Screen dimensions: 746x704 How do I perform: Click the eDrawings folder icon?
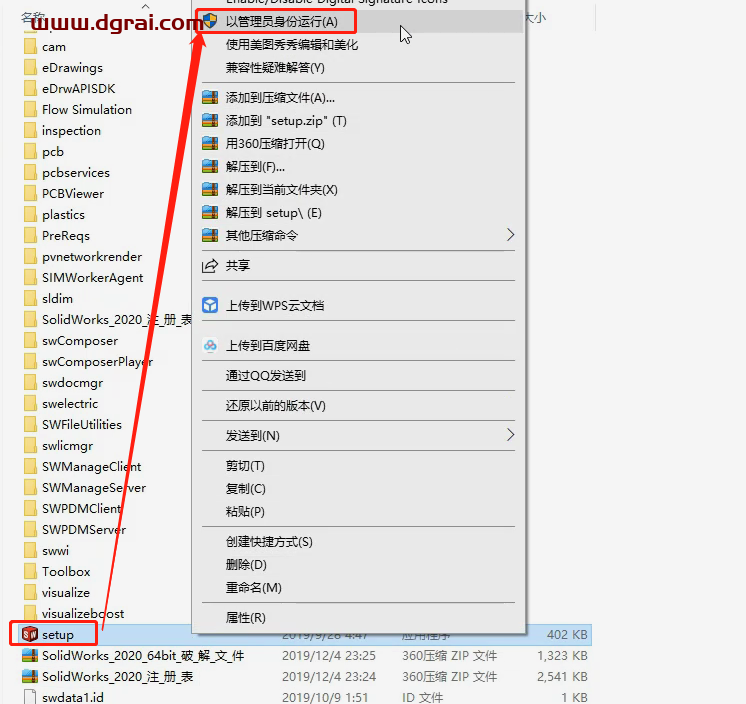30,68
